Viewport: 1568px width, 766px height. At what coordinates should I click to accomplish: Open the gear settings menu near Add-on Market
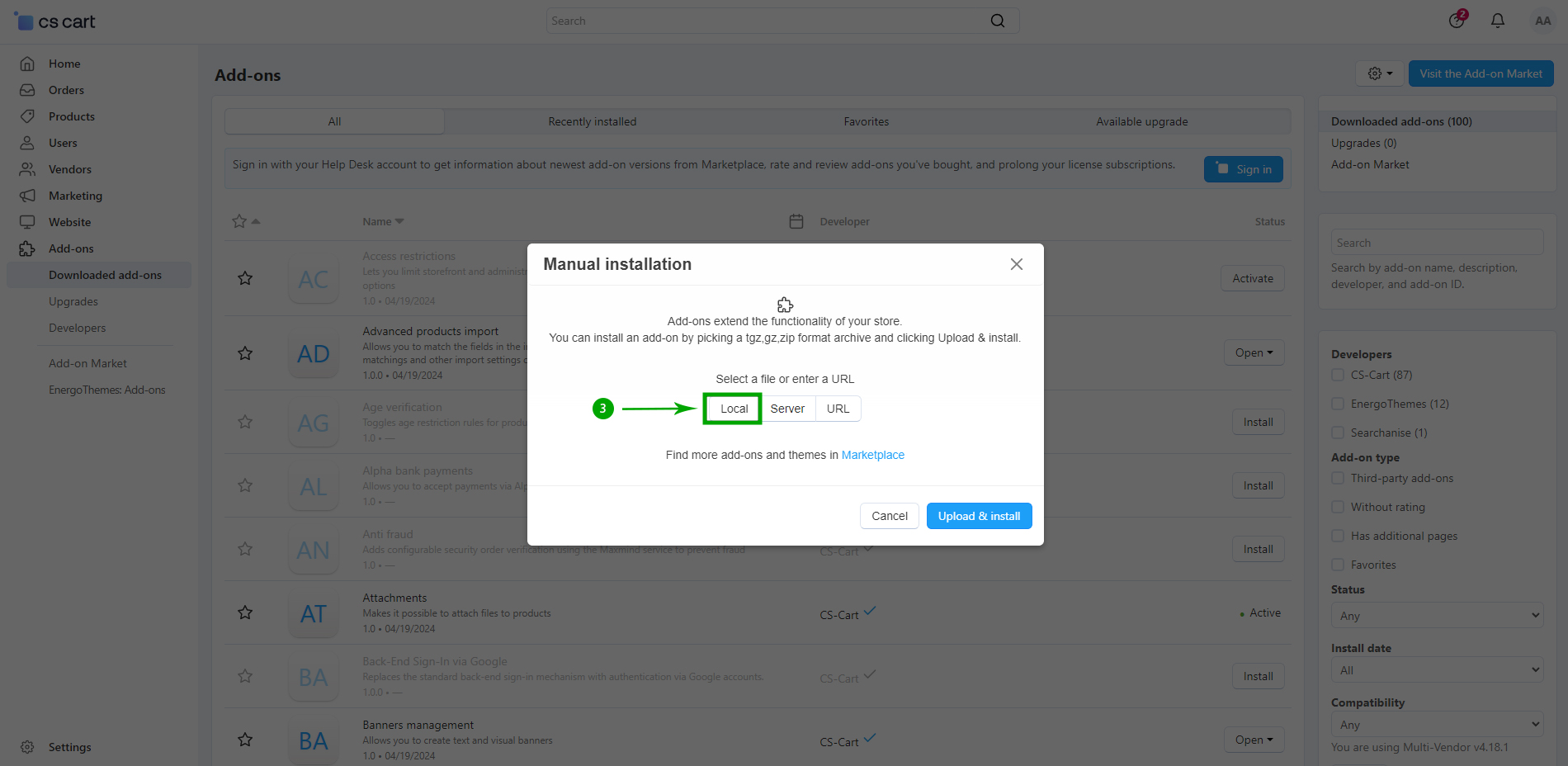coord(1380,73)
